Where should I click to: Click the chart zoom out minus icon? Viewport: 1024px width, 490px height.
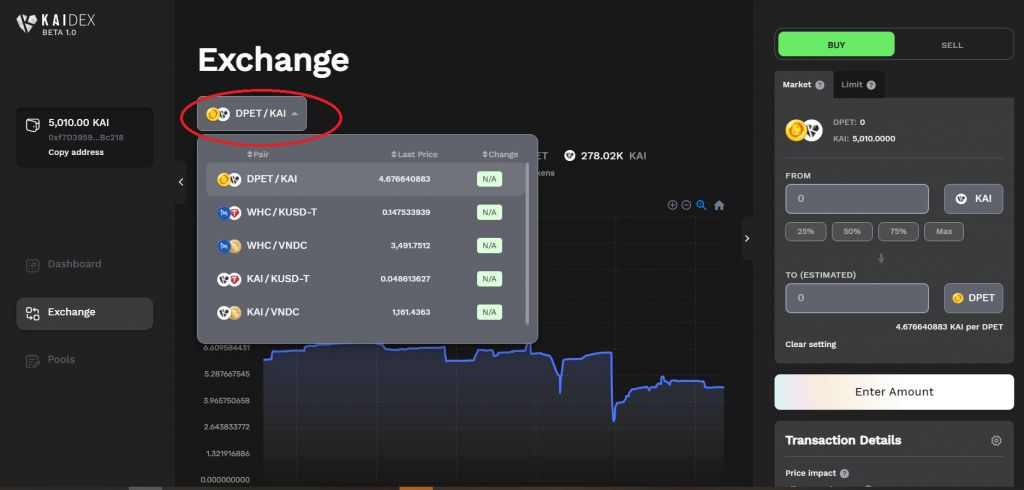click(686, 205)
